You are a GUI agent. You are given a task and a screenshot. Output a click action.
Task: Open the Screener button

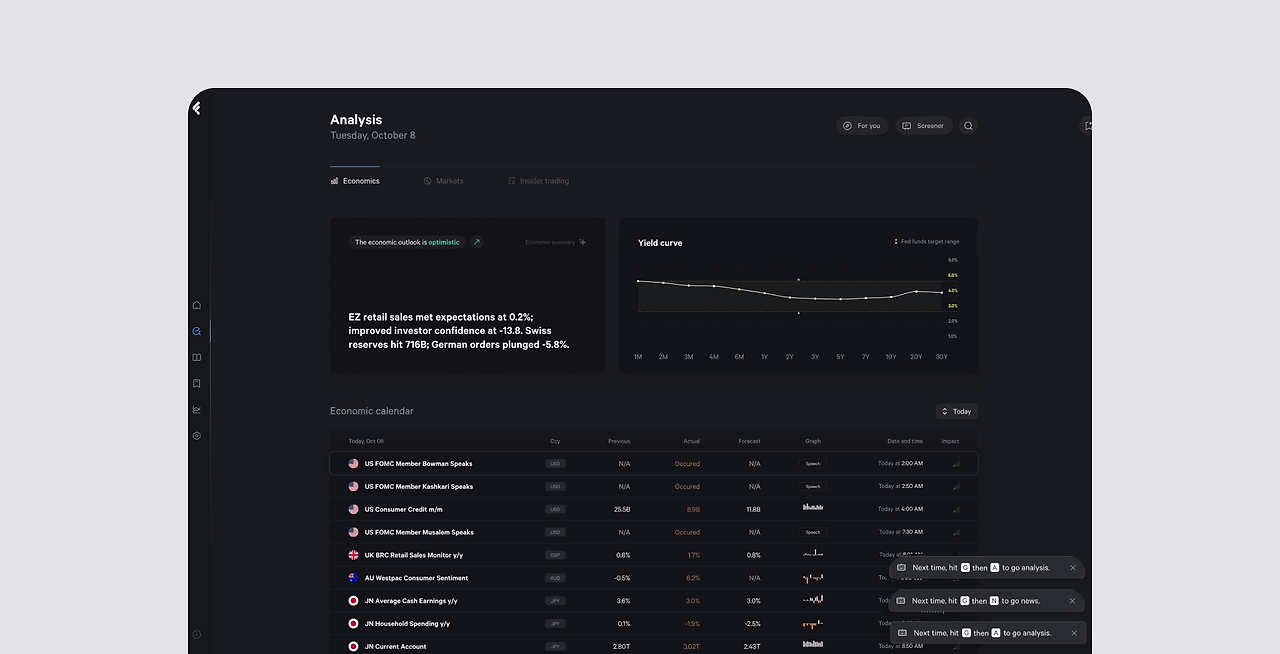923,126
